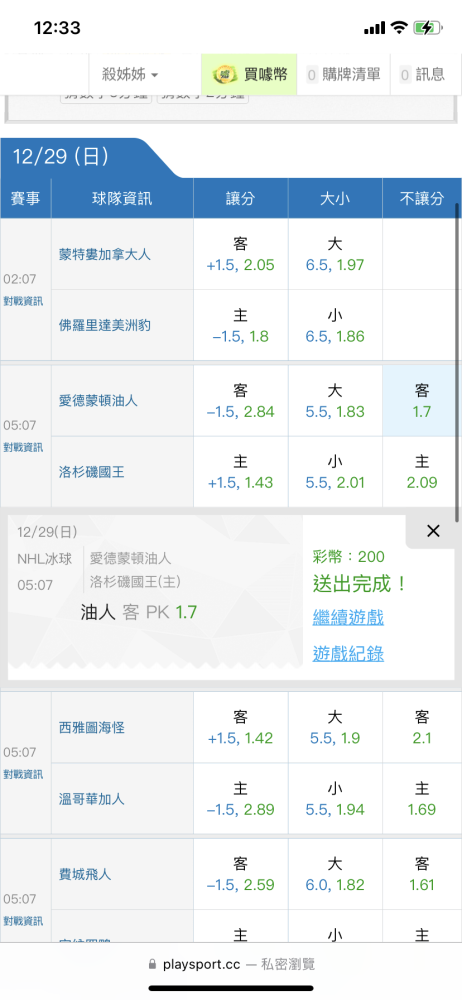Viewport: 462px width, 1000px height.
Task: Open the 訊息 messages menu item
Action: (422, 75)
